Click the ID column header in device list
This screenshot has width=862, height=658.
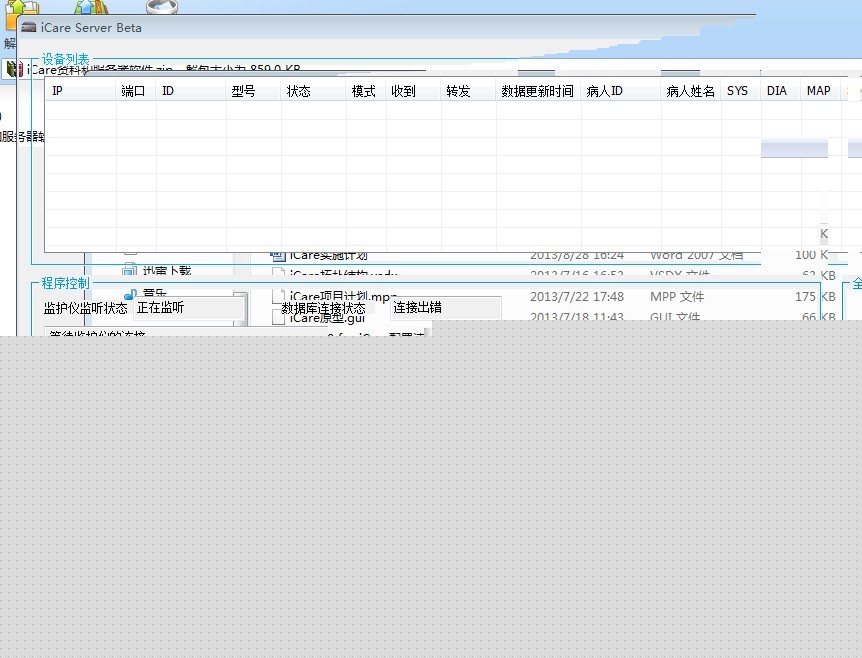point(191,91)
